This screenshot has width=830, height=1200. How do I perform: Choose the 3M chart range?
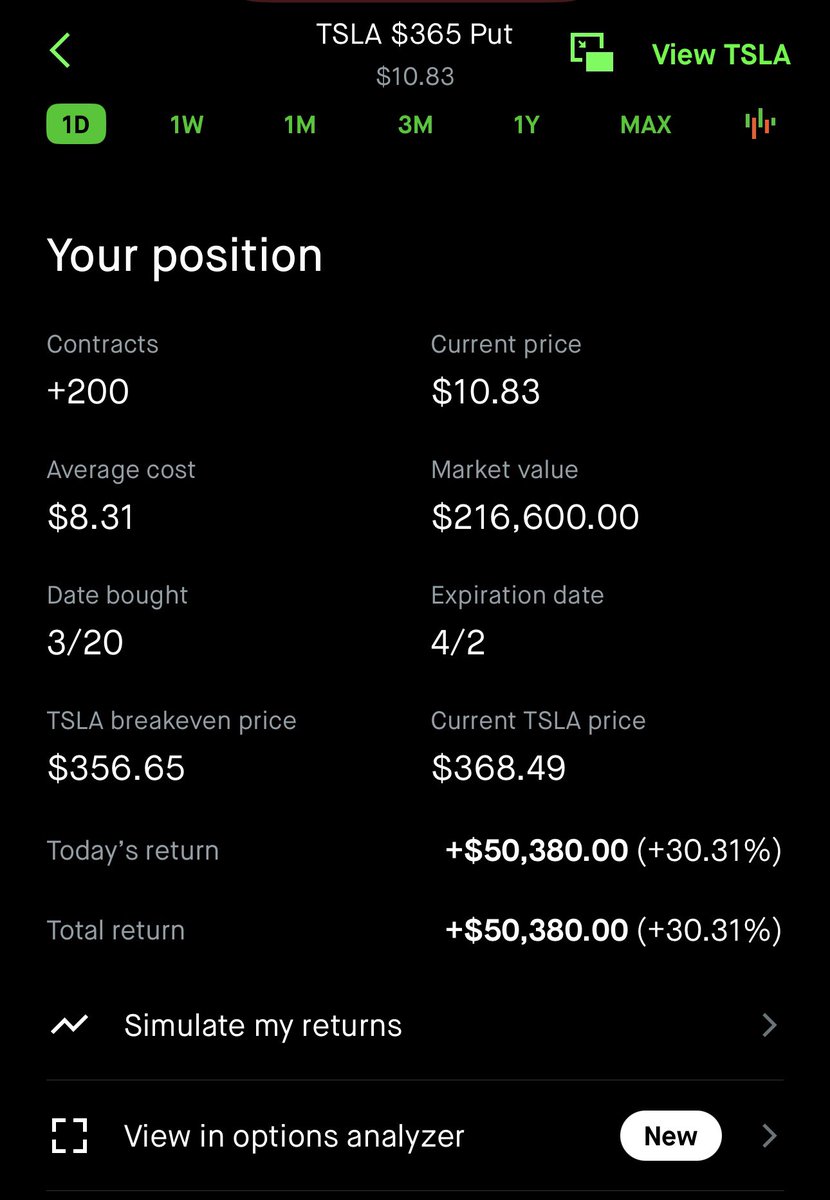[415, 125]
